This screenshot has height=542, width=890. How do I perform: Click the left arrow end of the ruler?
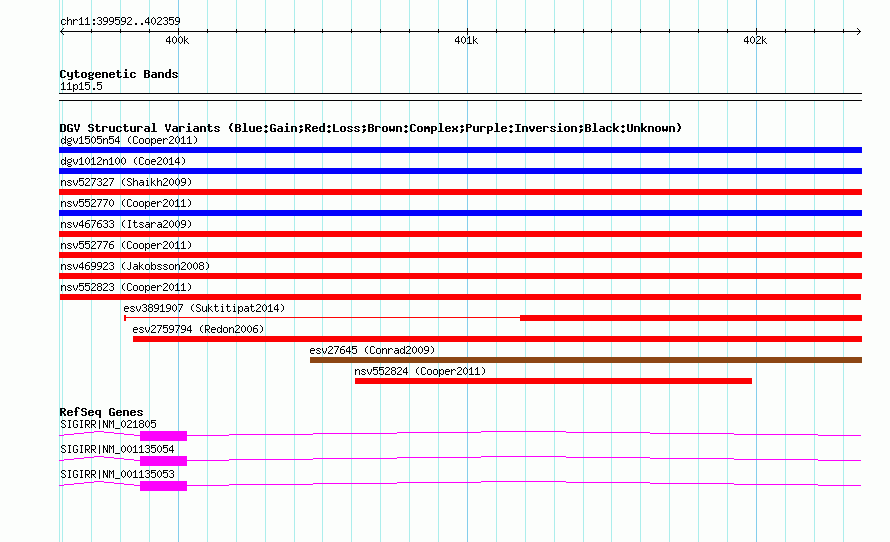(x=62, y=32)
